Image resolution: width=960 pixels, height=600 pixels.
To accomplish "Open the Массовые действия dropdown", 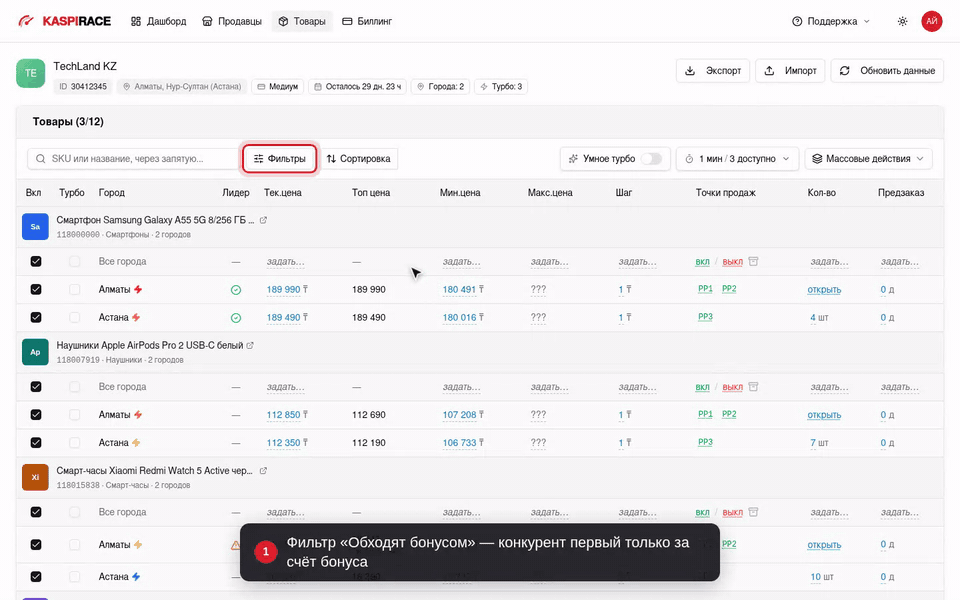I will [868, 159].
